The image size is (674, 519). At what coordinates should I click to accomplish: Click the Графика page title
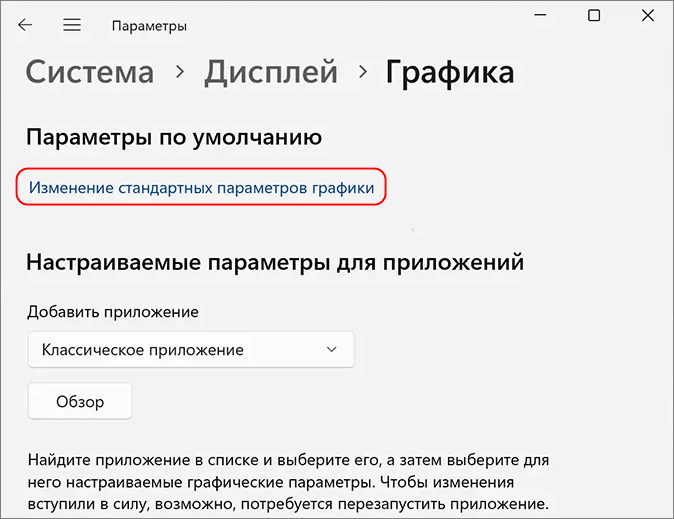tap(450, 72)
